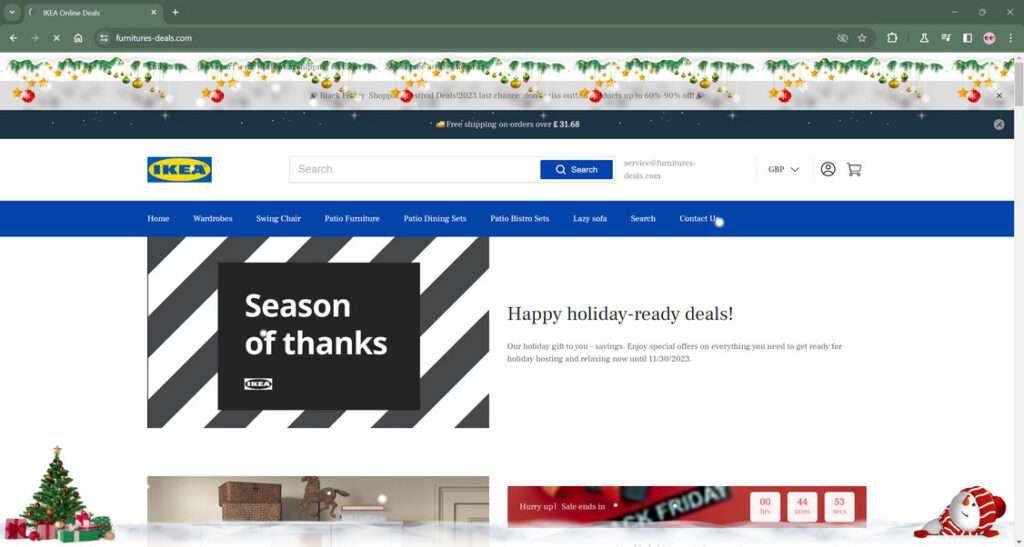Open the Patio Dining Sets category

(x=435, y=219)
